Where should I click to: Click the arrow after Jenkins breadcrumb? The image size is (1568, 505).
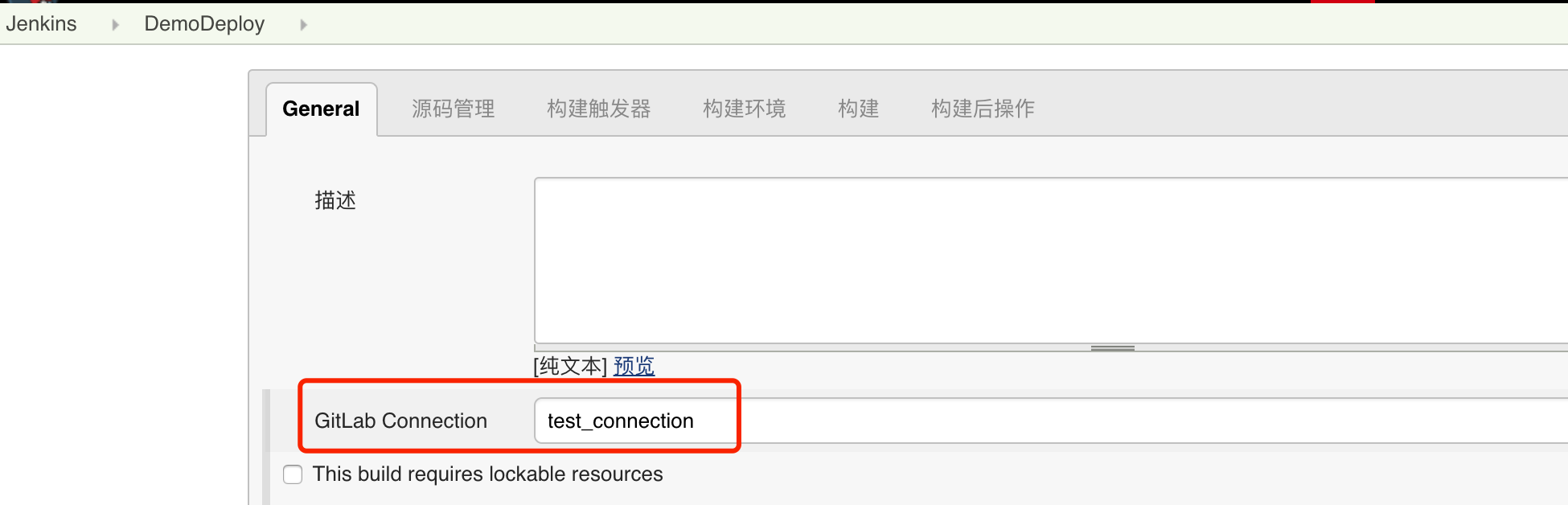(116, 25)
